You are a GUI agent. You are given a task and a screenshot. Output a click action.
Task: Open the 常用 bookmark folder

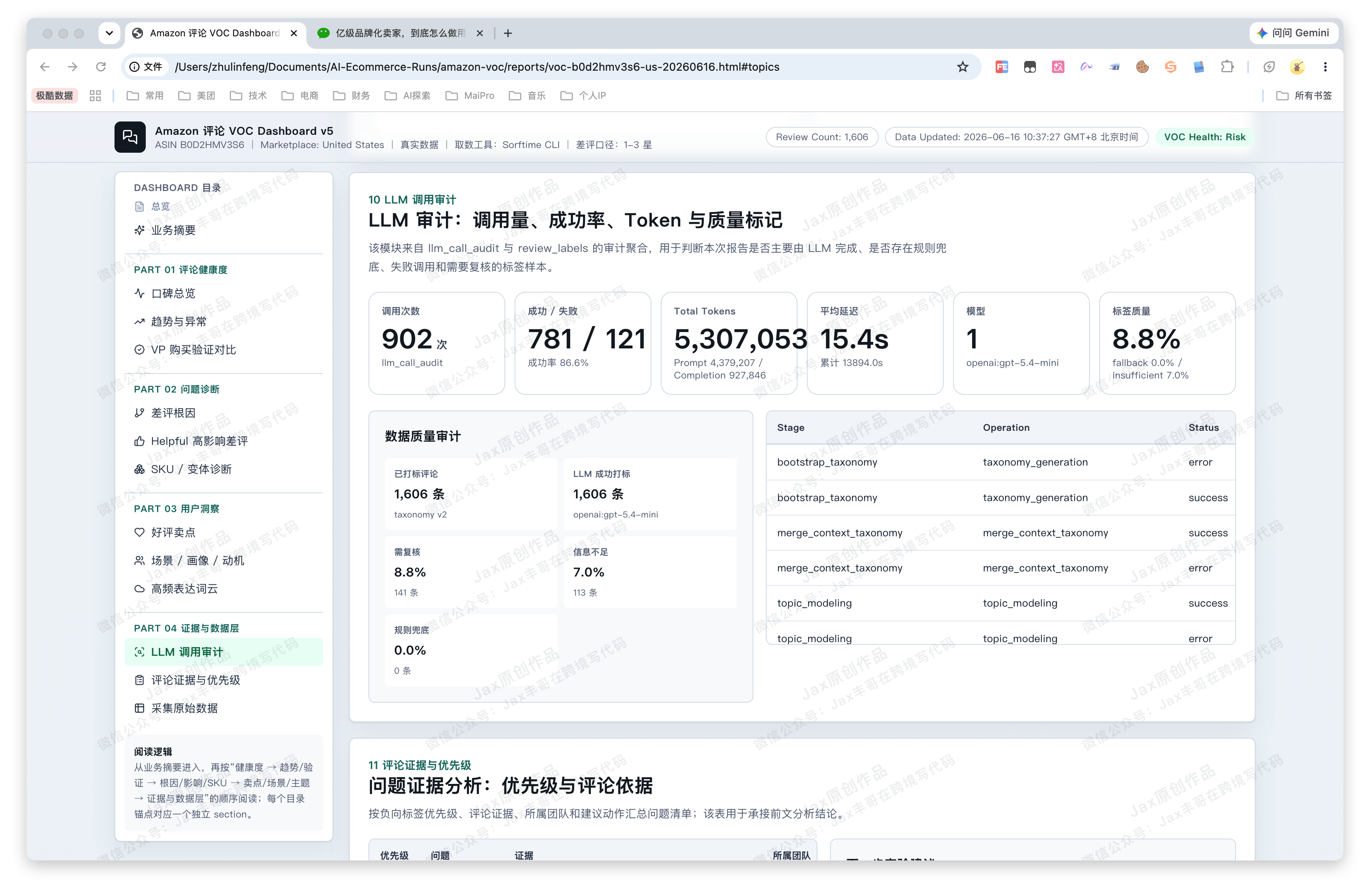coord(145,96)
